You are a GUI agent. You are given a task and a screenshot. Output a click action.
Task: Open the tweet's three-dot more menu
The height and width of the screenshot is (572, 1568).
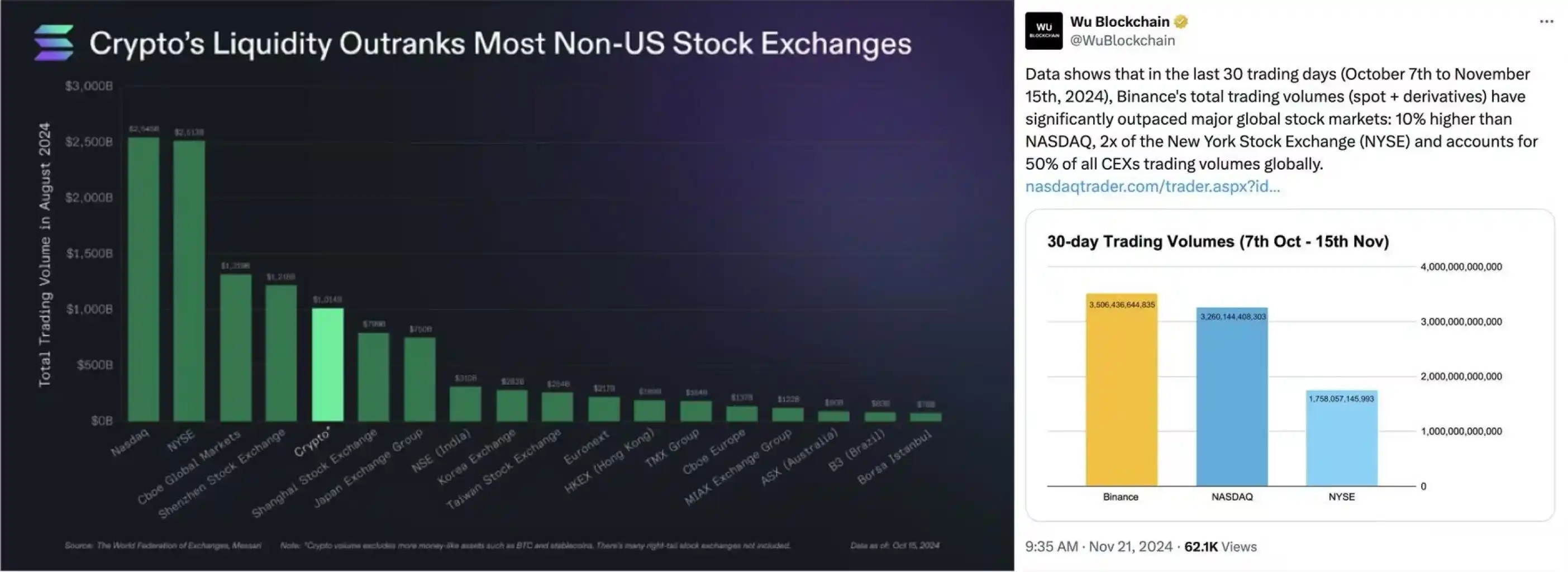click(1546, 22)
